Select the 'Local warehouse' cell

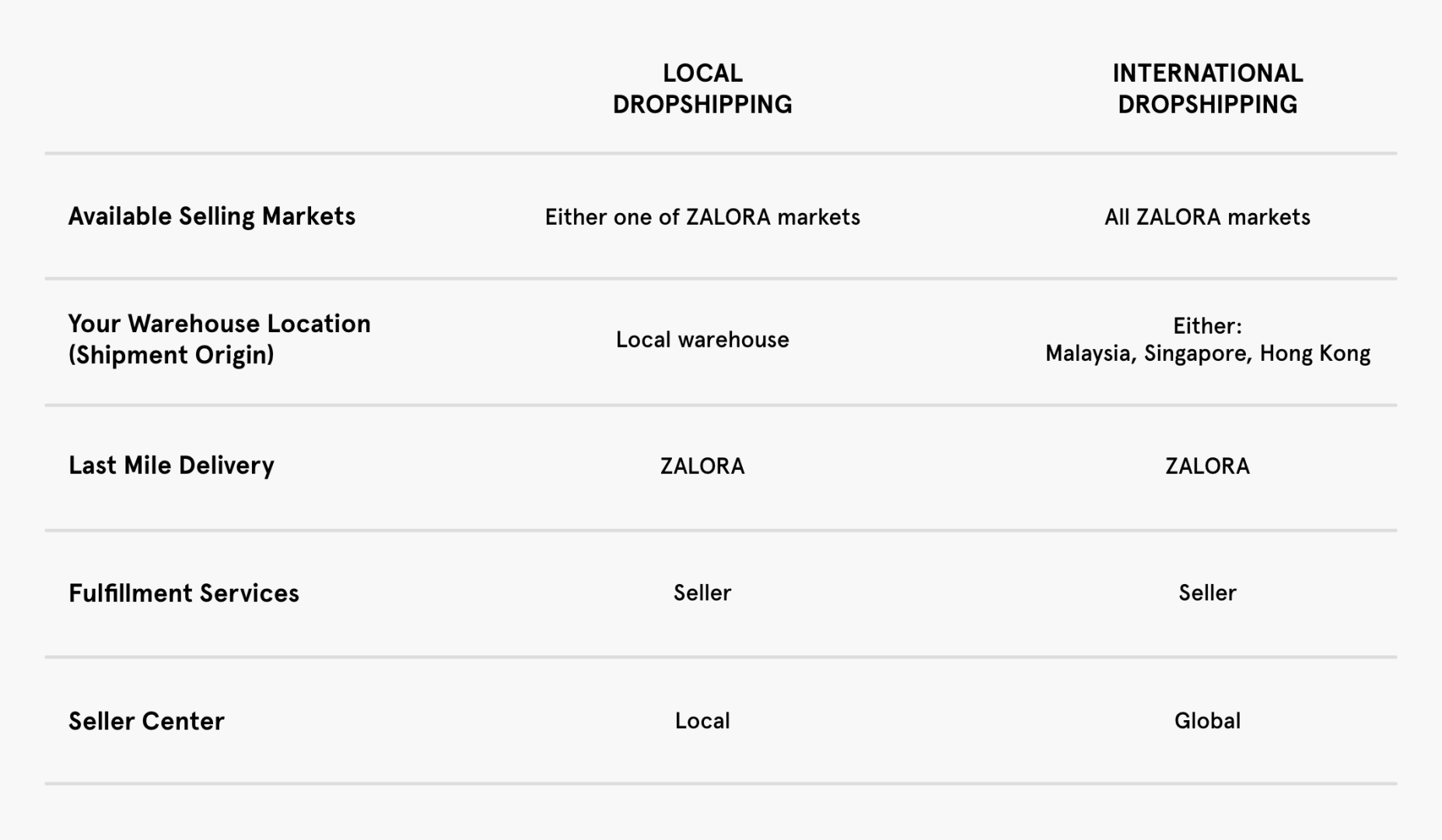coord(702,340)
